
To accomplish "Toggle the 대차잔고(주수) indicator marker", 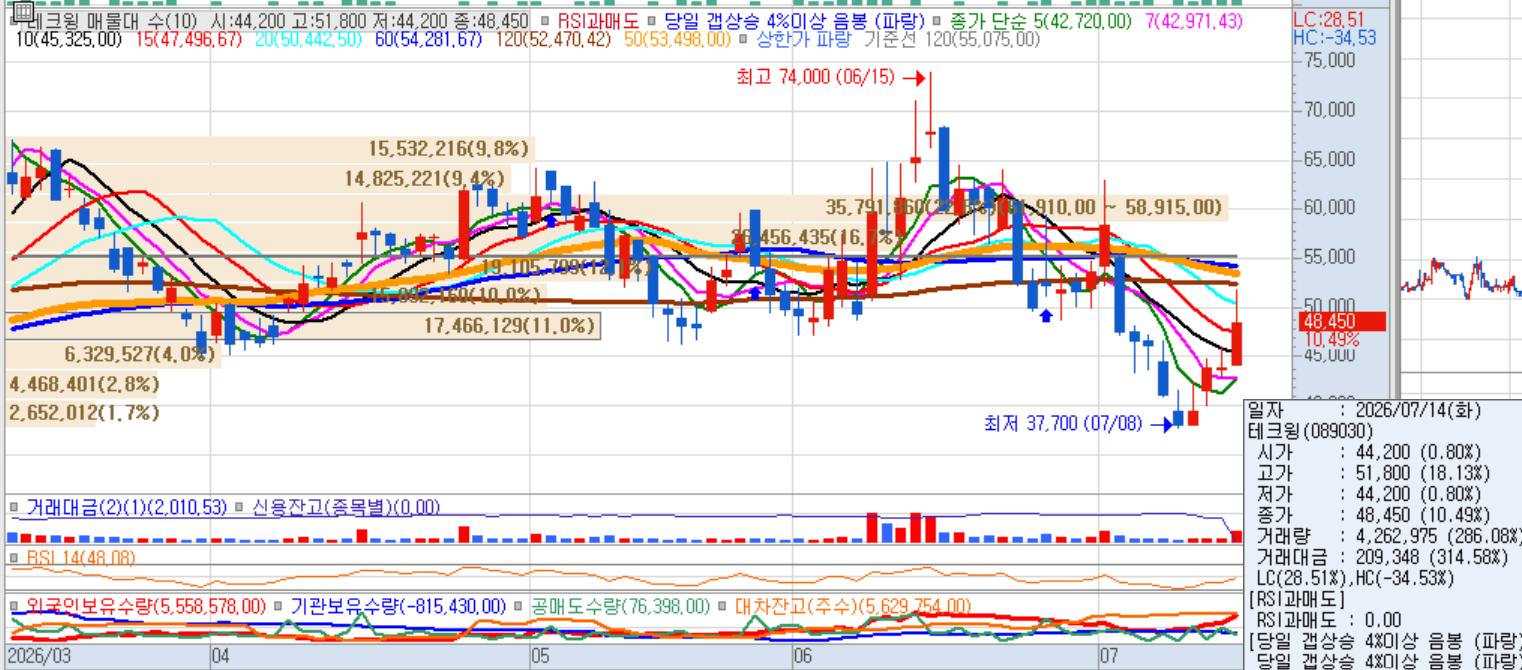I will [x=723, y=607].
